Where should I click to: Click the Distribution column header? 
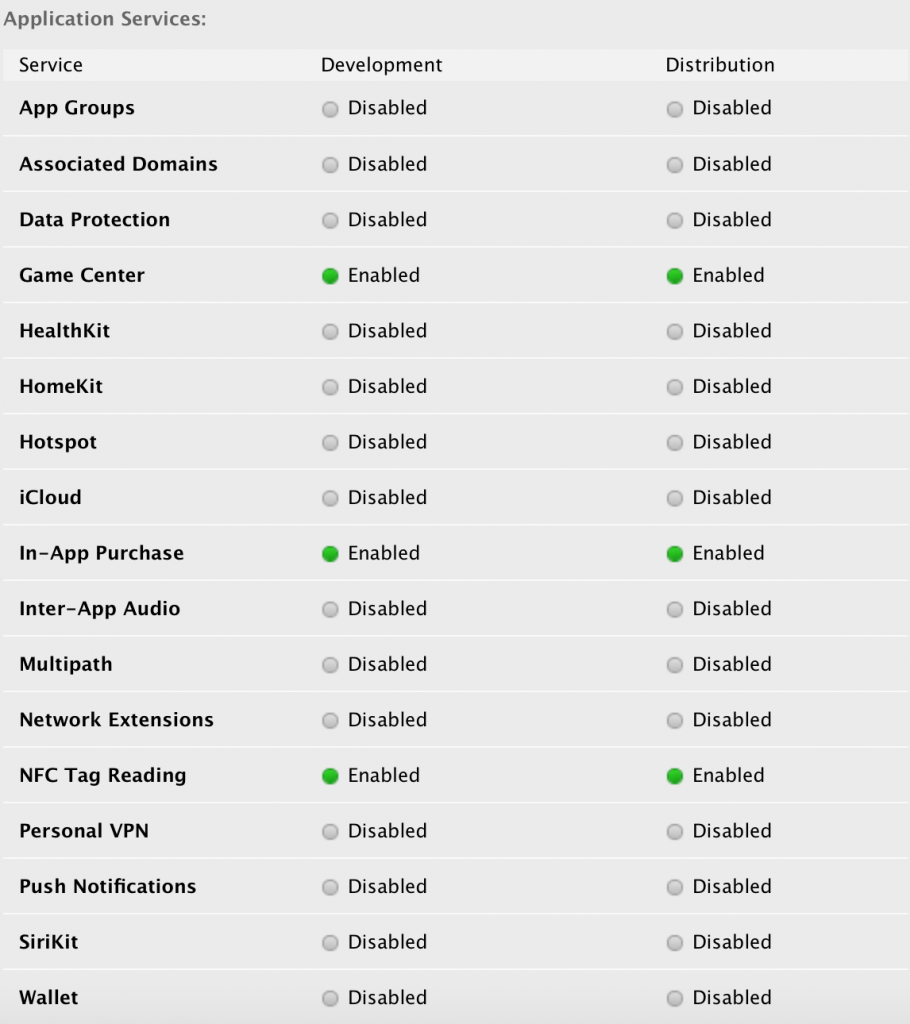click(x=720, y=65)
